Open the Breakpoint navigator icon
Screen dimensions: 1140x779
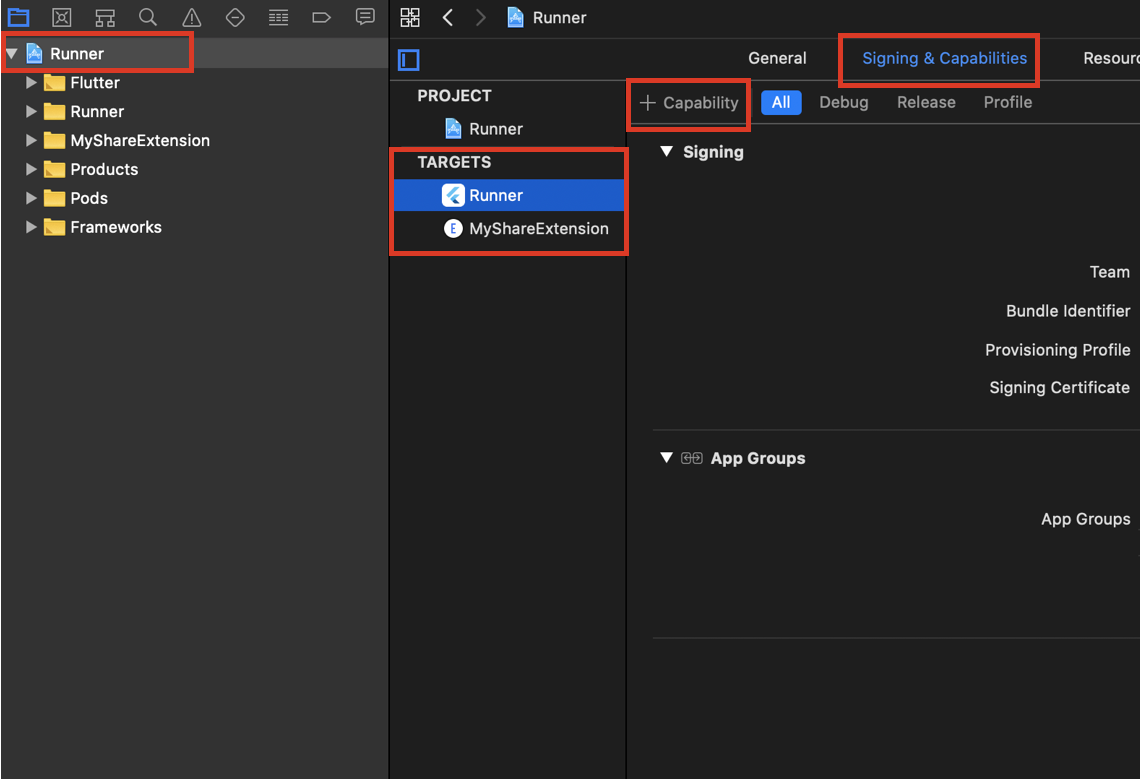click(321, 17)
